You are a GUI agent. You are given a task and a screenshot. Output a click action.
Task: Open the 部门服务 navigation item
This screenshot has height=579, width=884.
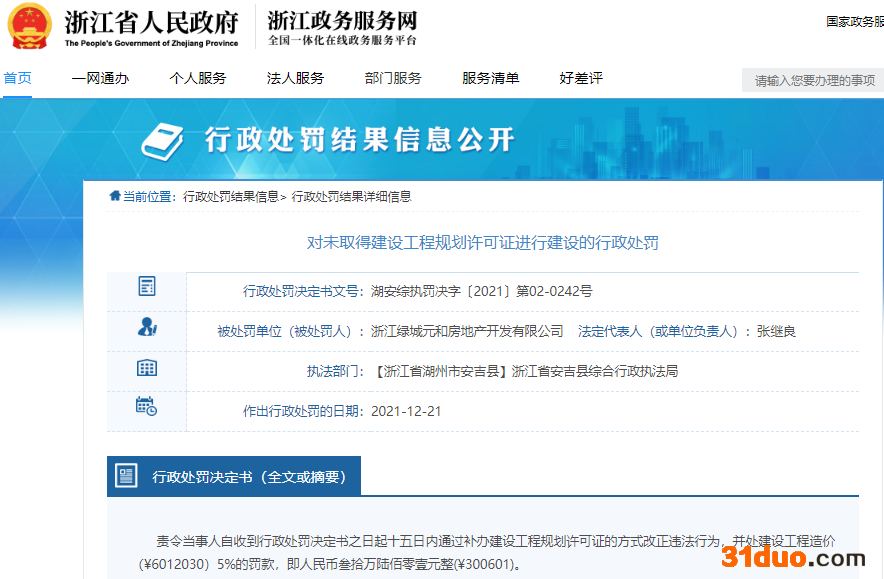click(393, 78)
